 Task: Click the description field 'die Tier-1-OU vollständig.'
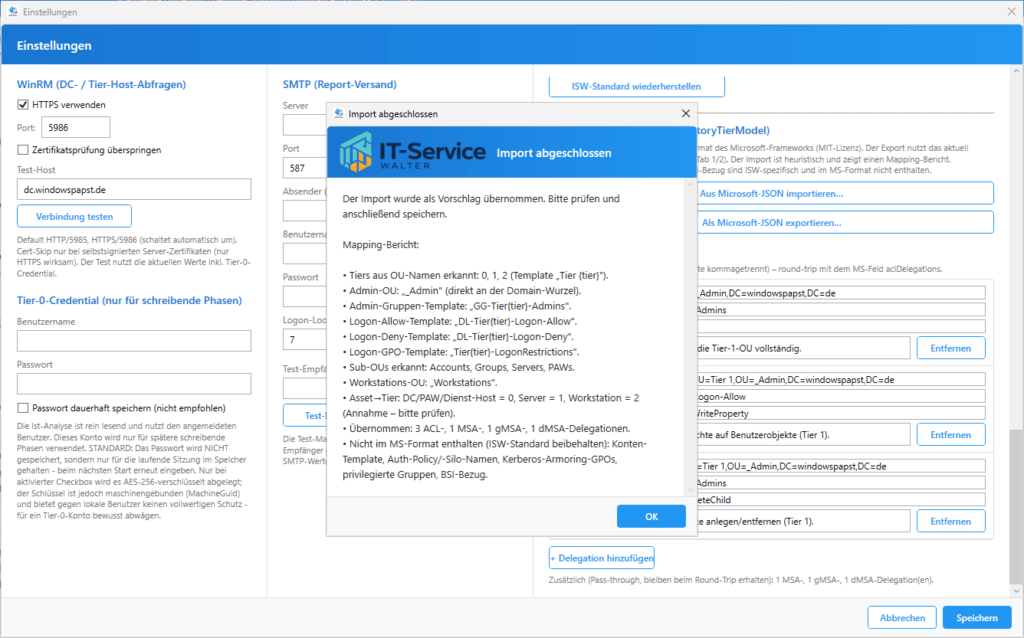click(803, 348)
